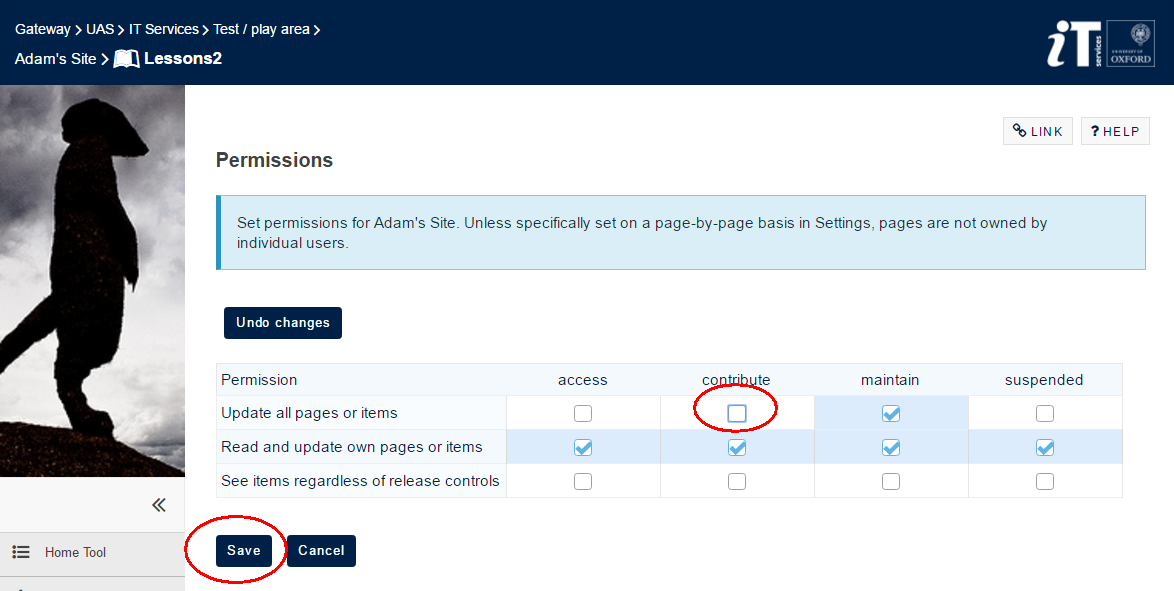Click the Lessons2 book icon
This screenshot has height=591, width=1174.
point(126,59)
